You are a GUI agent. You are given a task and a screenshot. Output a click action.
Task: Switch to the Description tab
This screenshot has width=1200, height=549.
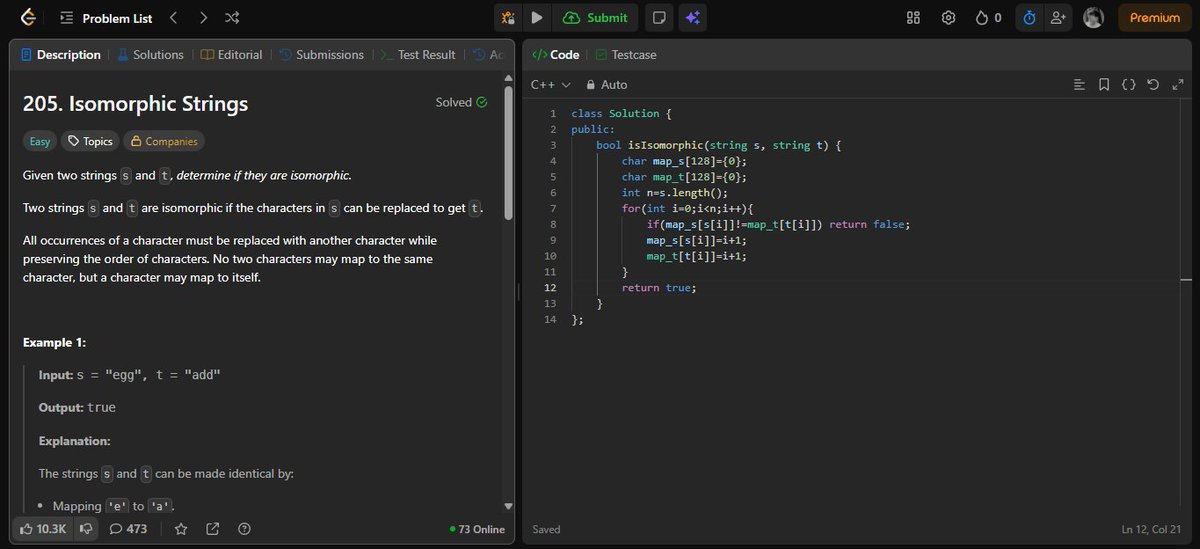tap(61, 55)
